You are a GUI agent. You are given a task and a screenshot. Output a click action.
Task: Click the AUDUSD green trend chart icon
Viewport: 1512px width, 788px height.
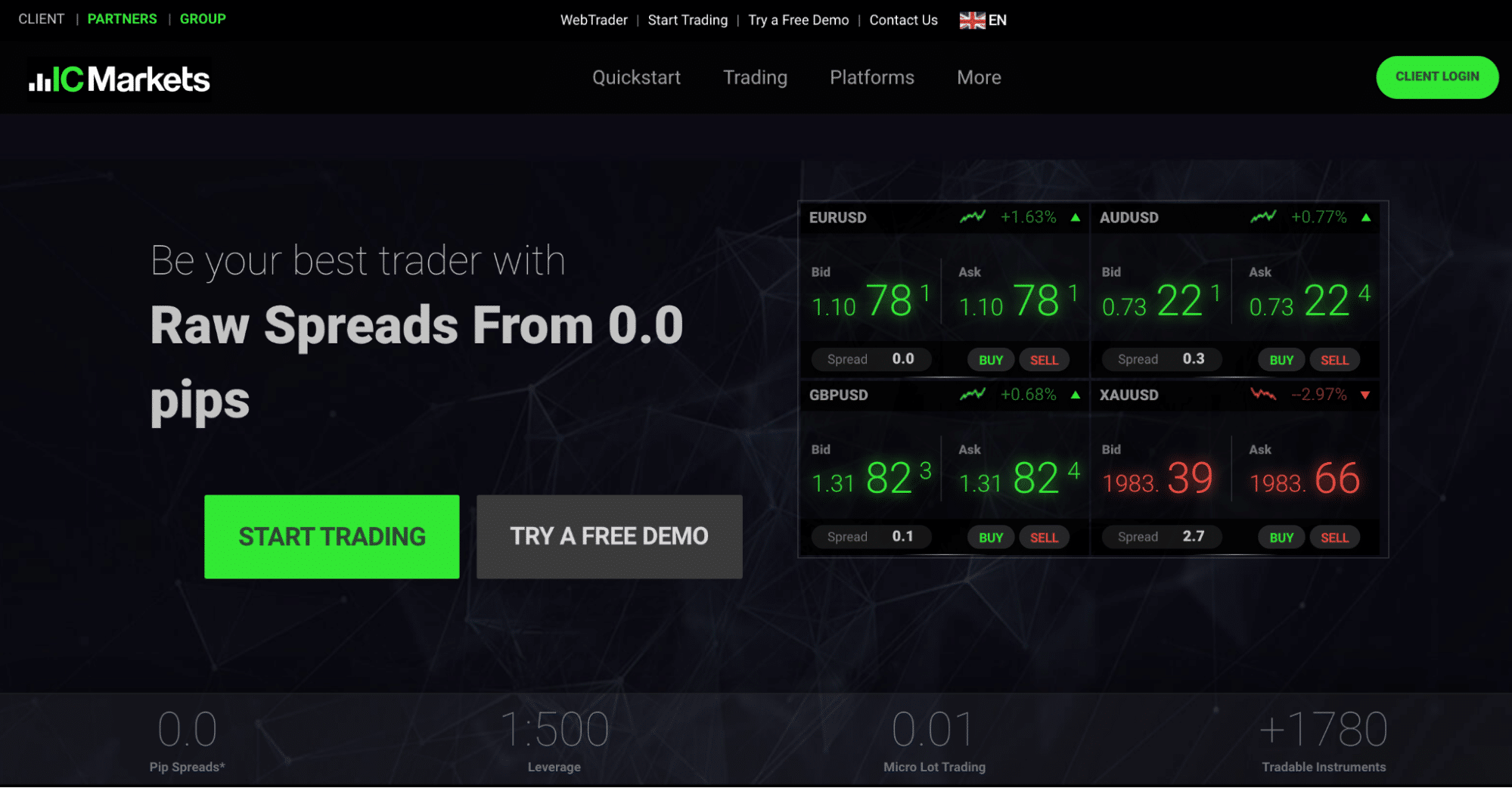pyautogui.click(x=1263, y=217)
